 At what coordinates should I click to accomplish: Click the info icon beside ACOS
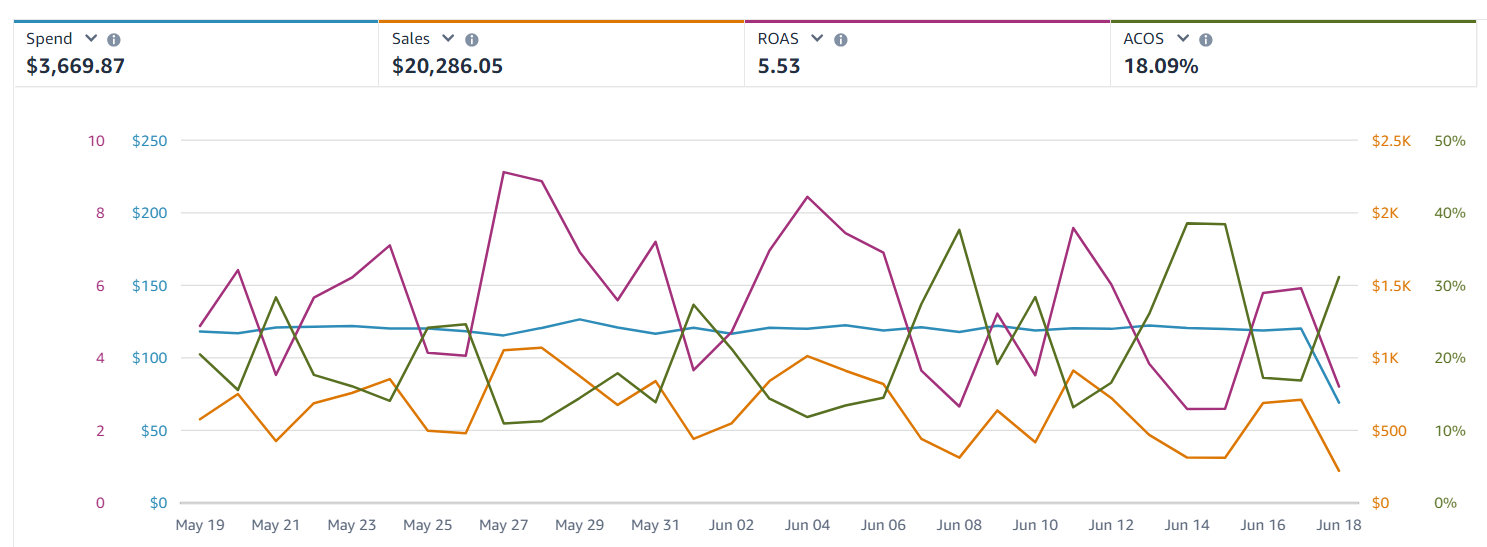click(x=1206, y=40)
